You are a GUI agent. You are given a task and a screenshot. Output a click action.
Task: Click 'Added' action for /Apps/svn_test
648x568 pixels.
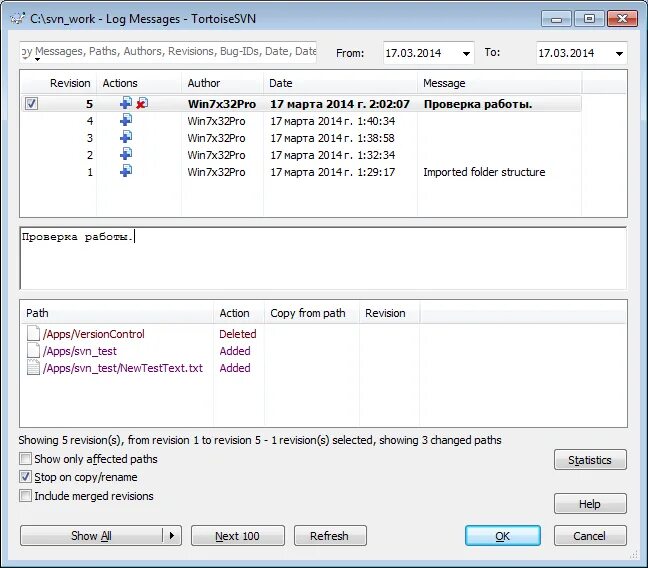click(235, 351)
